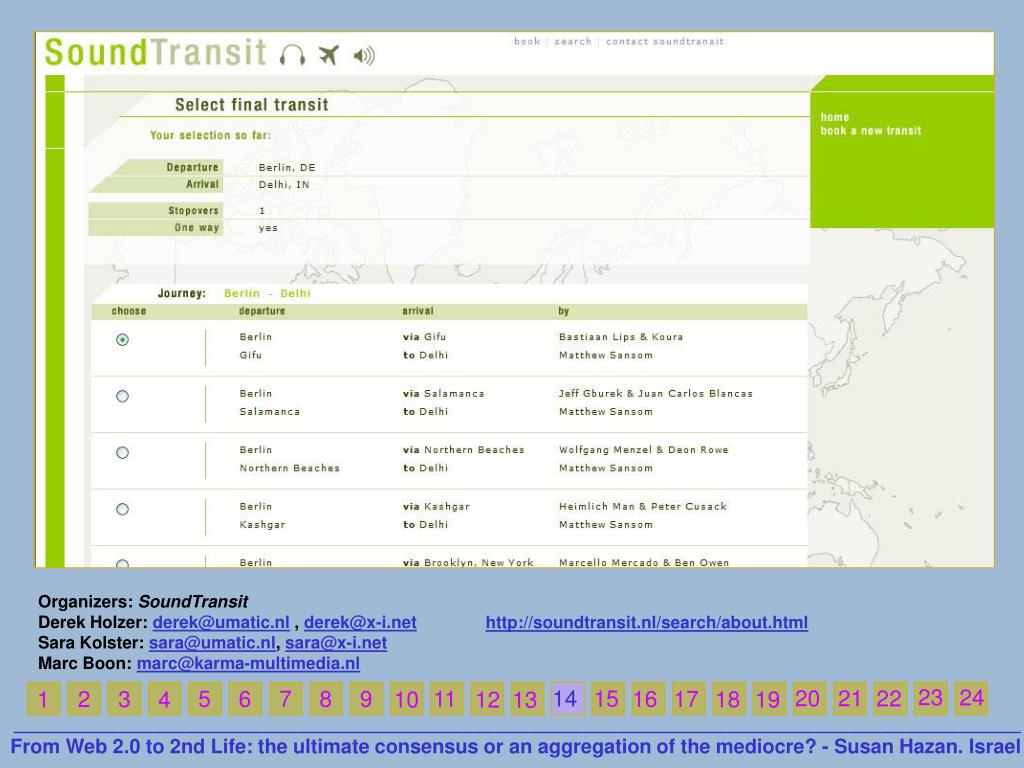Go to slide 12
This screenshot has height=768, width=1024.
(487, 699)
